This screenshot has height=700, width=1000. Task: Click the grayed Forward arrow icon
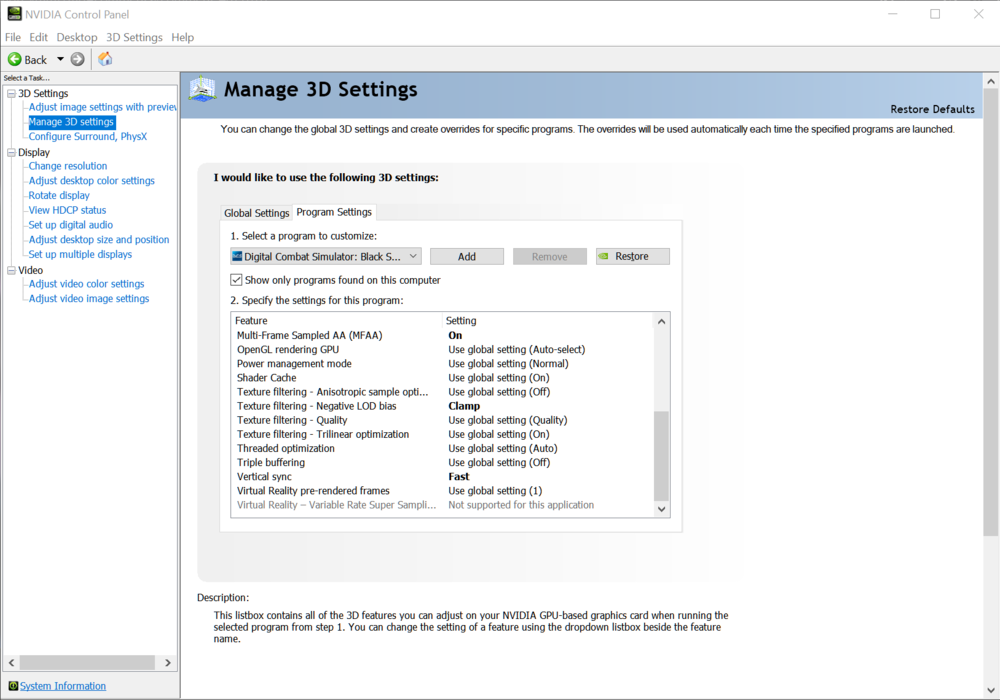(76, 58)
